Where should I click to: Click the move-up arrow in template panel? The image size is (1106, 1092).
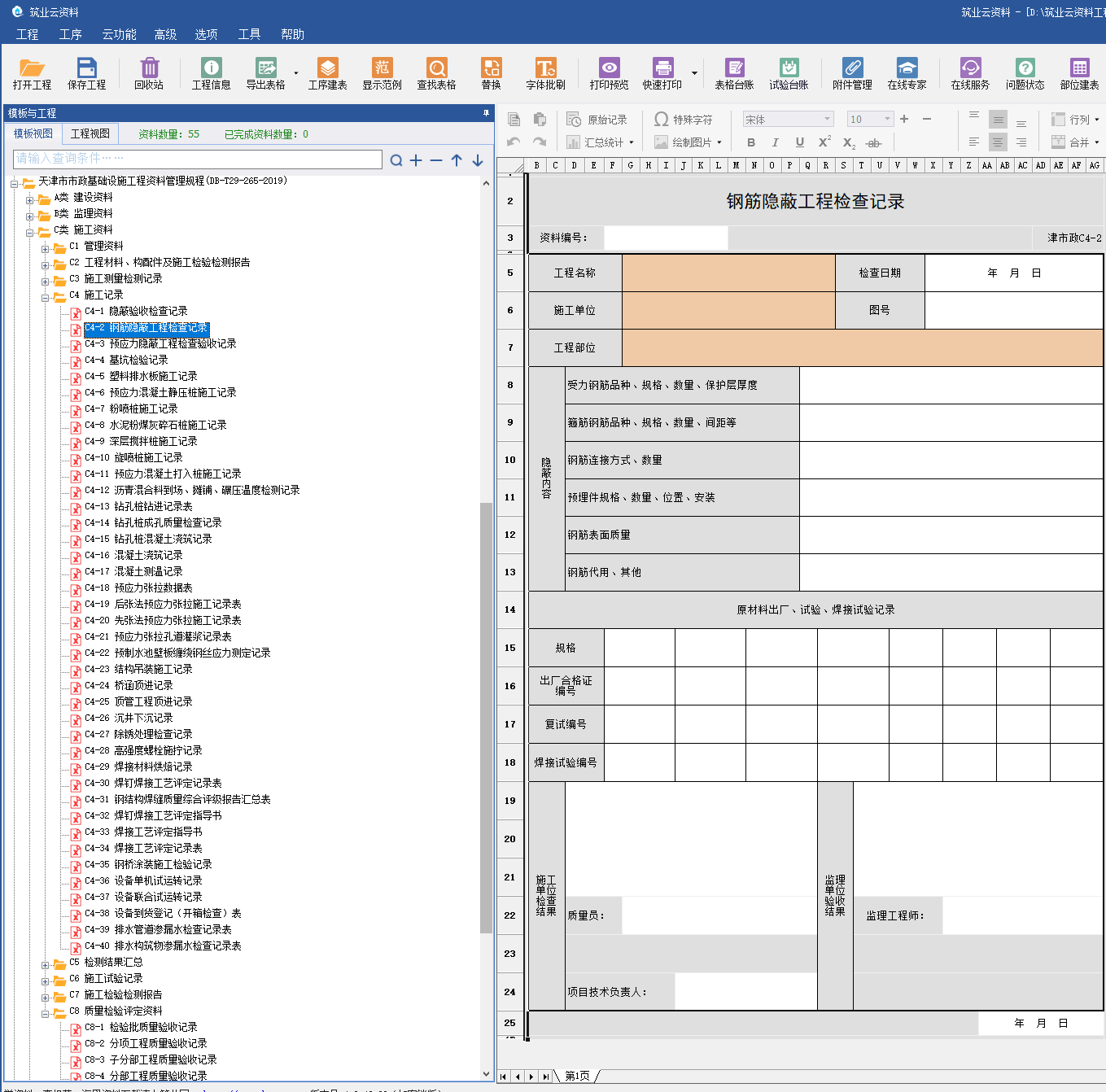pyautogui.click(x=457, y=160)
